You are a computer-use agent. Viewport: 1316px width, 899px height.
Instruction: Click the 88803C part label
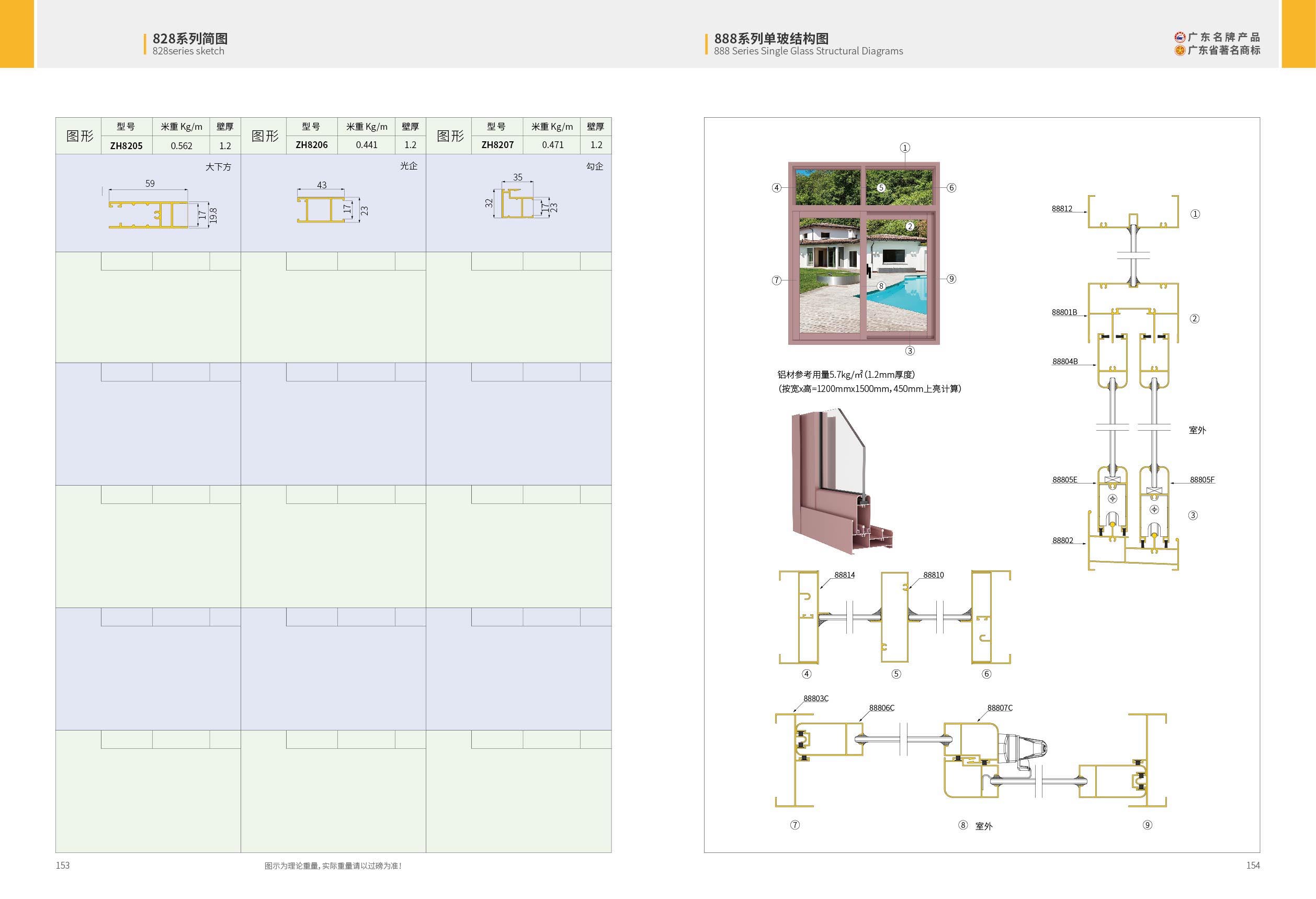click(x=815, y=698)
